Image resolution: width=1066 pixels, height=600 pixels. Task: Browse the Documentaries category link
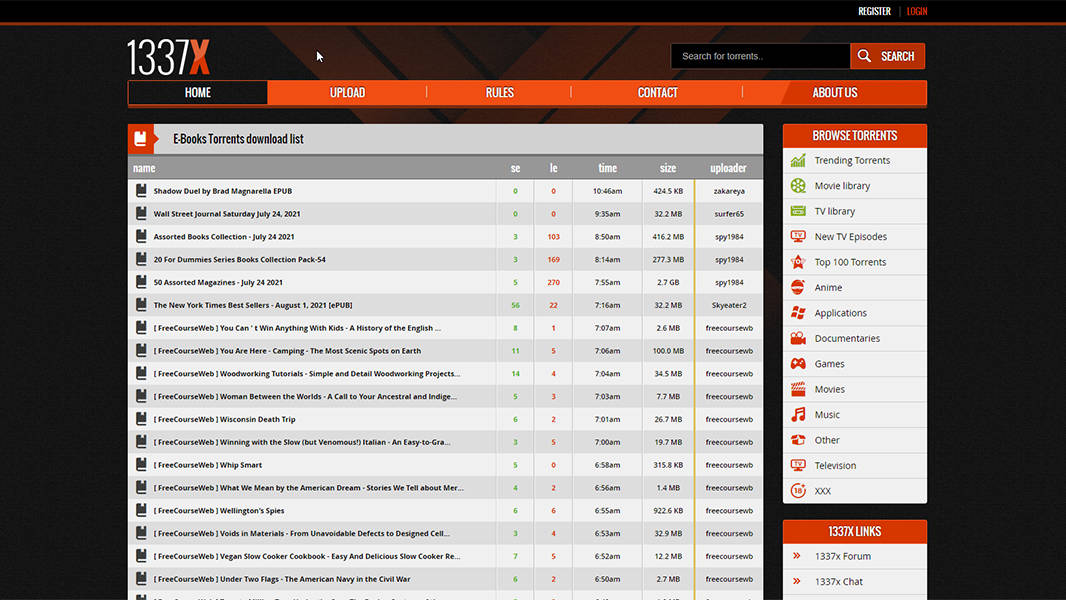[847, 338]
